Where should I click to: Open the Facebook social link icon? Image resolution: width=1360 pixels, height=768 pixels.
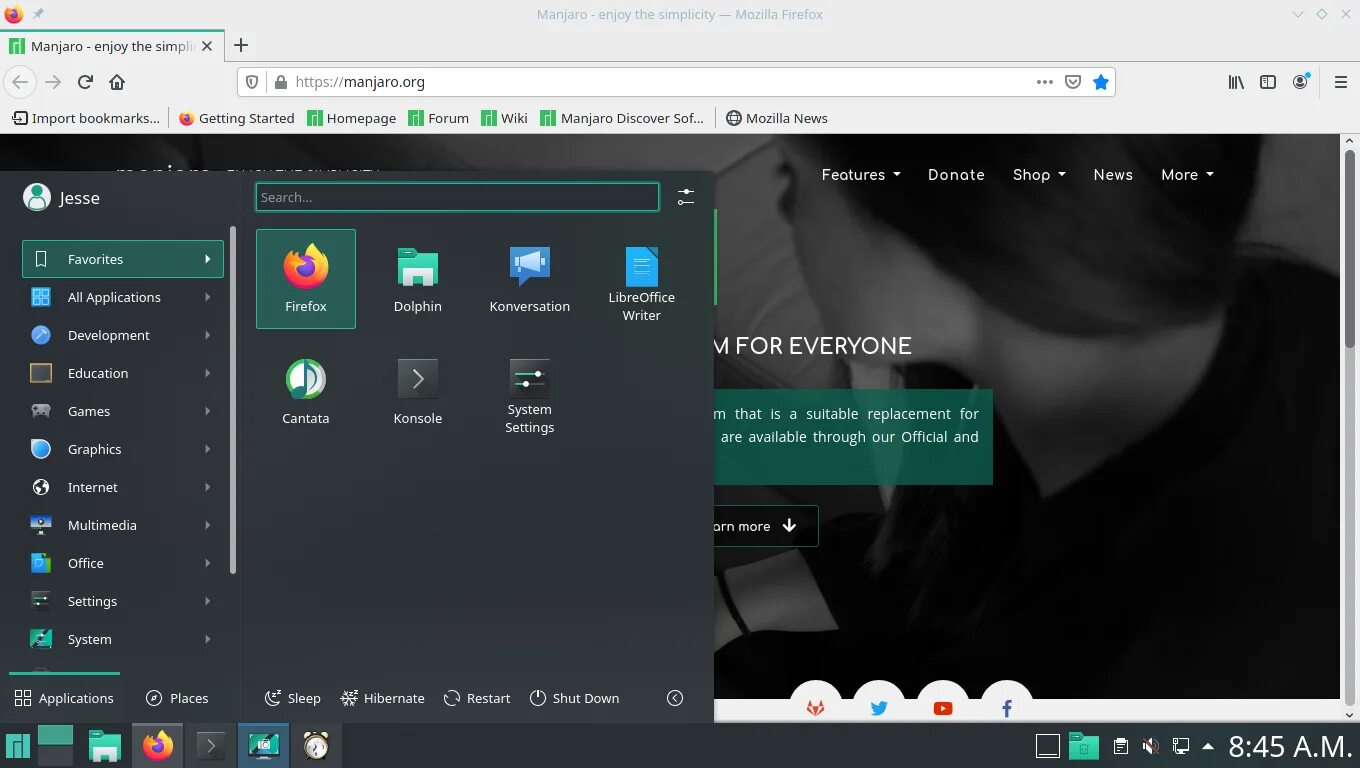[x=1007, y=707]
